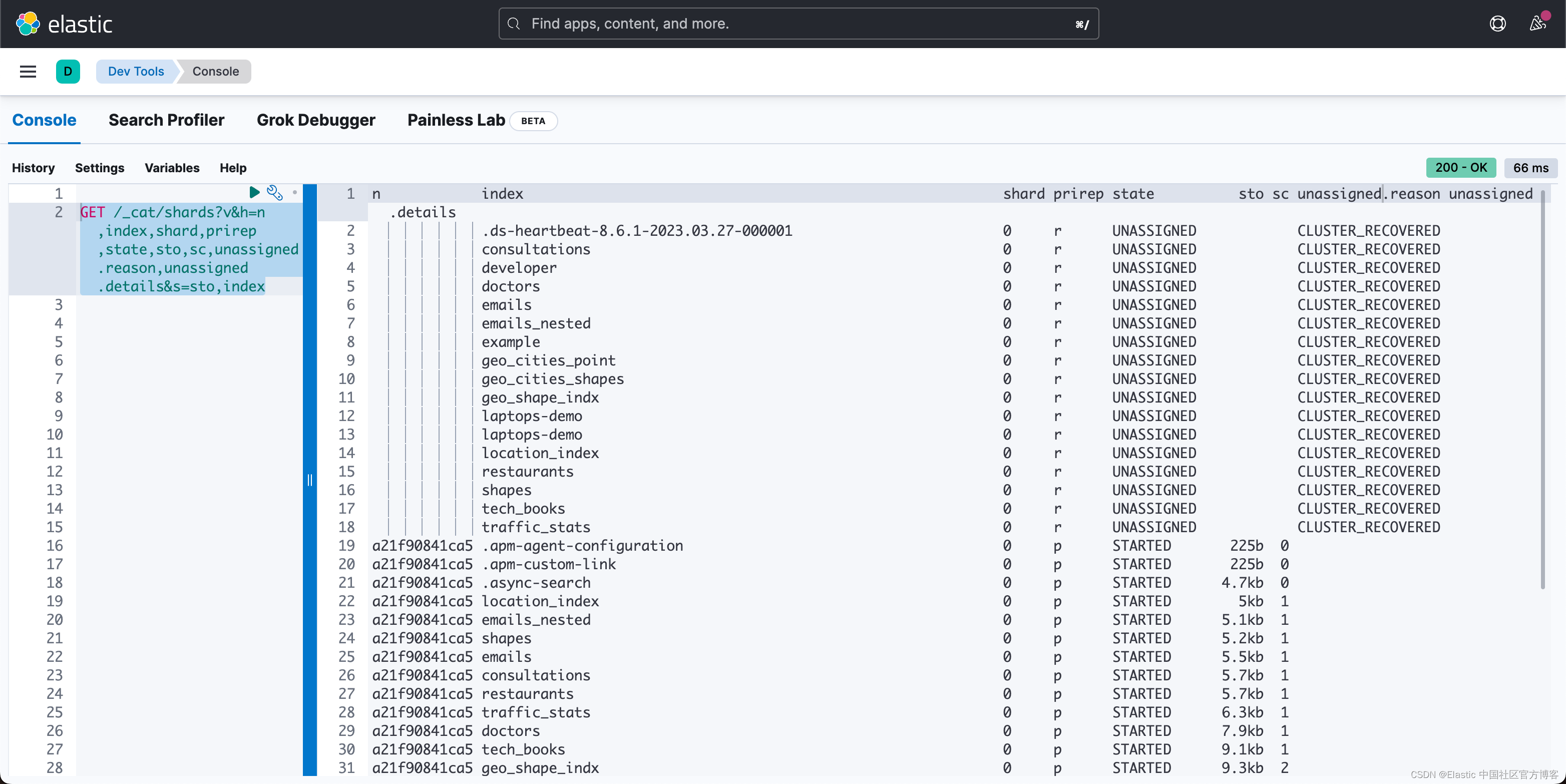Open the search bar for apps and content

[799, 23]
